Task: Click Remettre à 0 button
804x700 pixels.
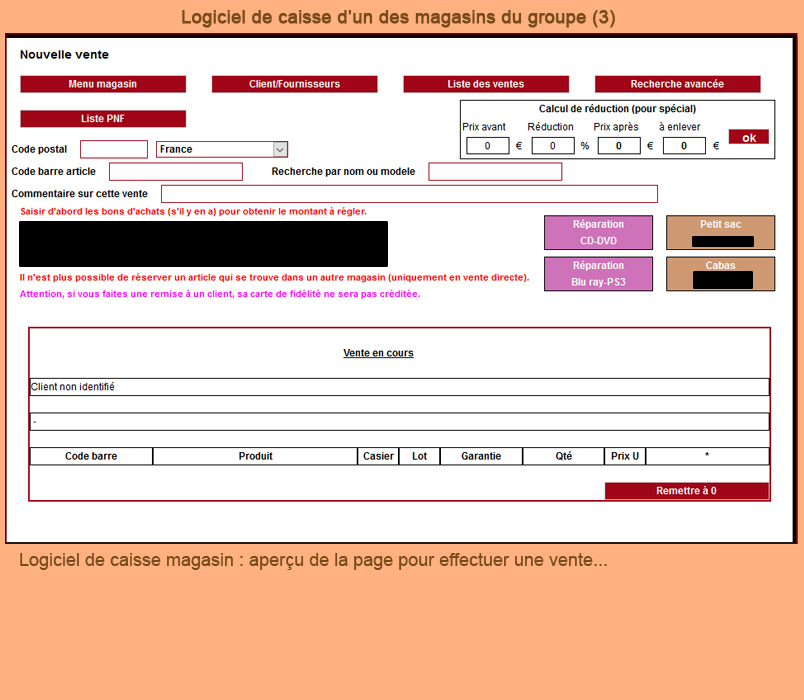Action: pyautogui.click(x=687, y=491)
